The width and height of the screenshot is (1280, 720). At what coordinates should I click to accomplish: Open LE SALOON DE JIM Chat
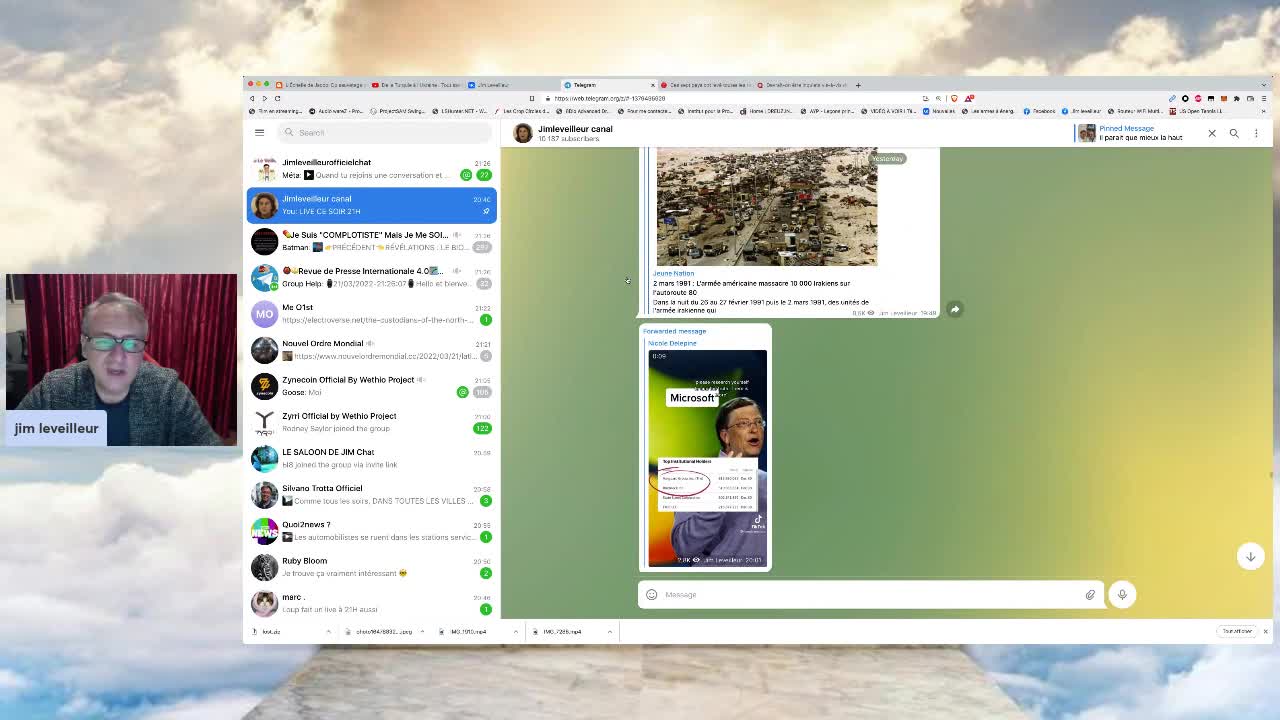371,458
